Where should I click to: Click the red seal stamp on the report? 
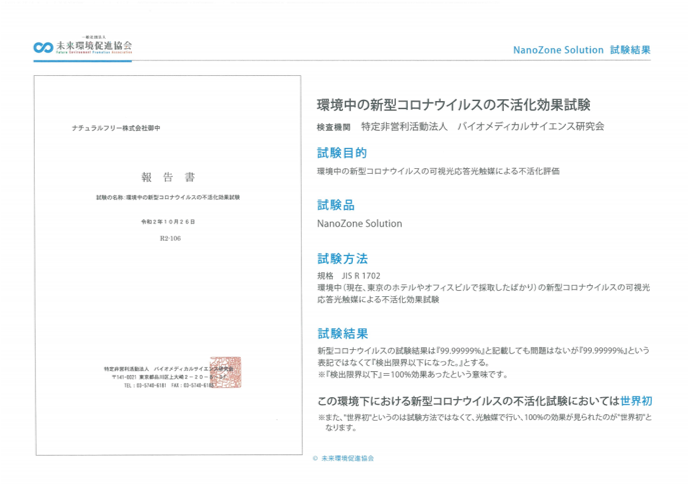[225, 372]
